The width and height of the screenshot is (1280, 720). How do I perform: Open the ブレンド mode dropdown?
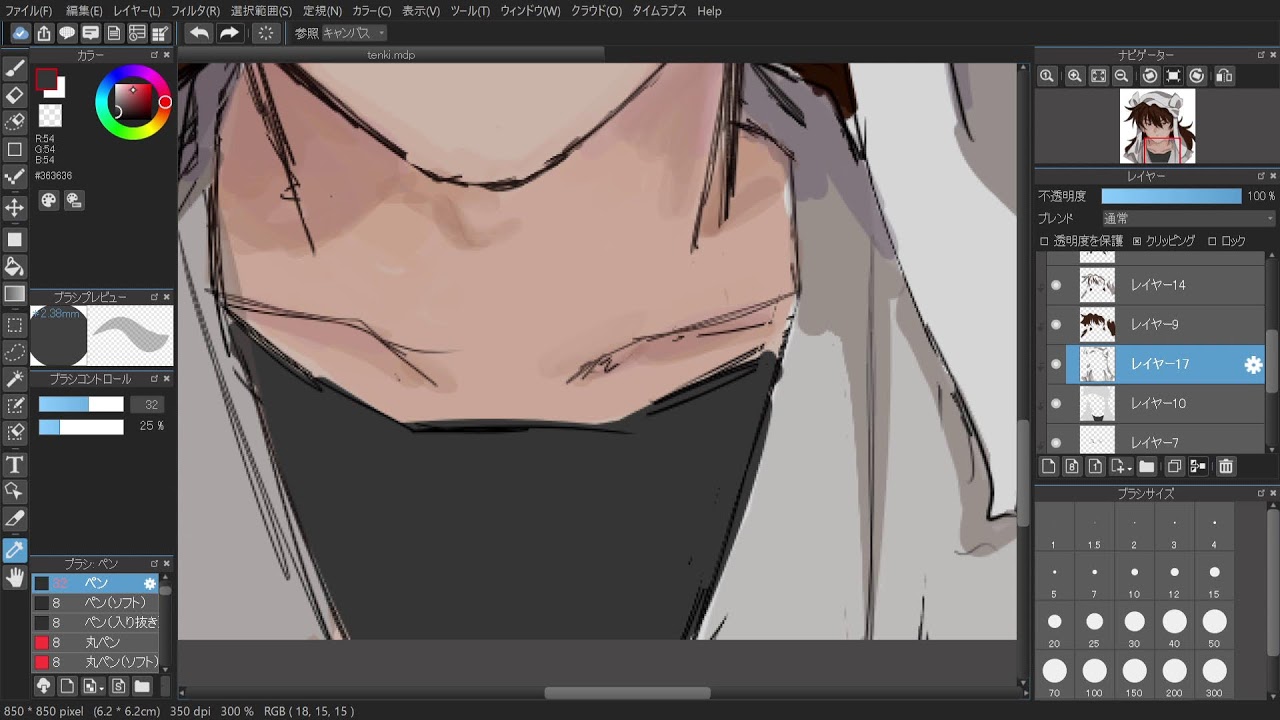point(1189,218)
